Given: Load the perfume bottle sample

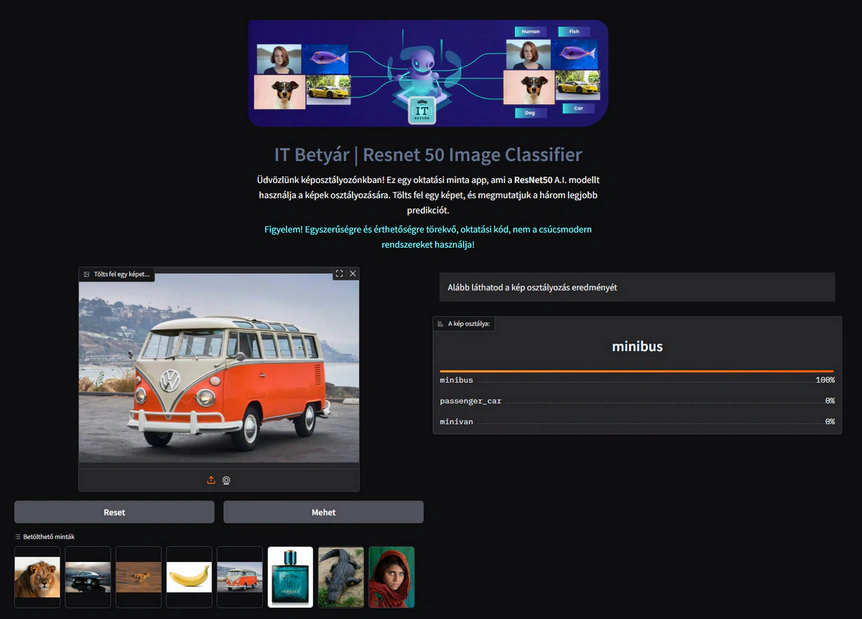Looking at the screenshot, I should (x=290, y=577).
